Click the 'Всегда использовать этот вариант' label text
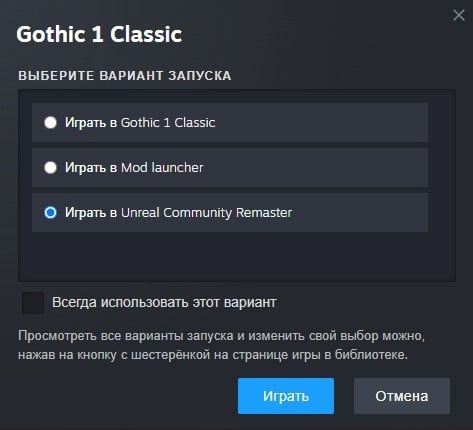The image size is (473, 430). [x=164, y=303]
